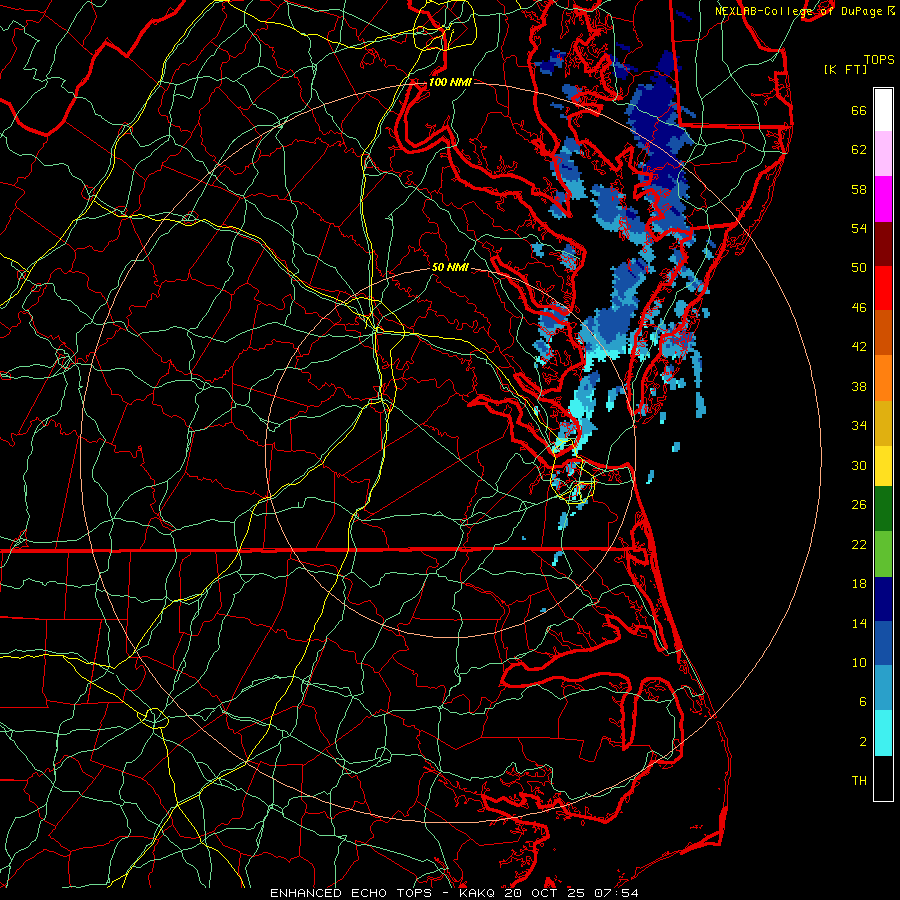Click the gold legend swatch
The width and height of the screenshot is (900, 900).
883,424
